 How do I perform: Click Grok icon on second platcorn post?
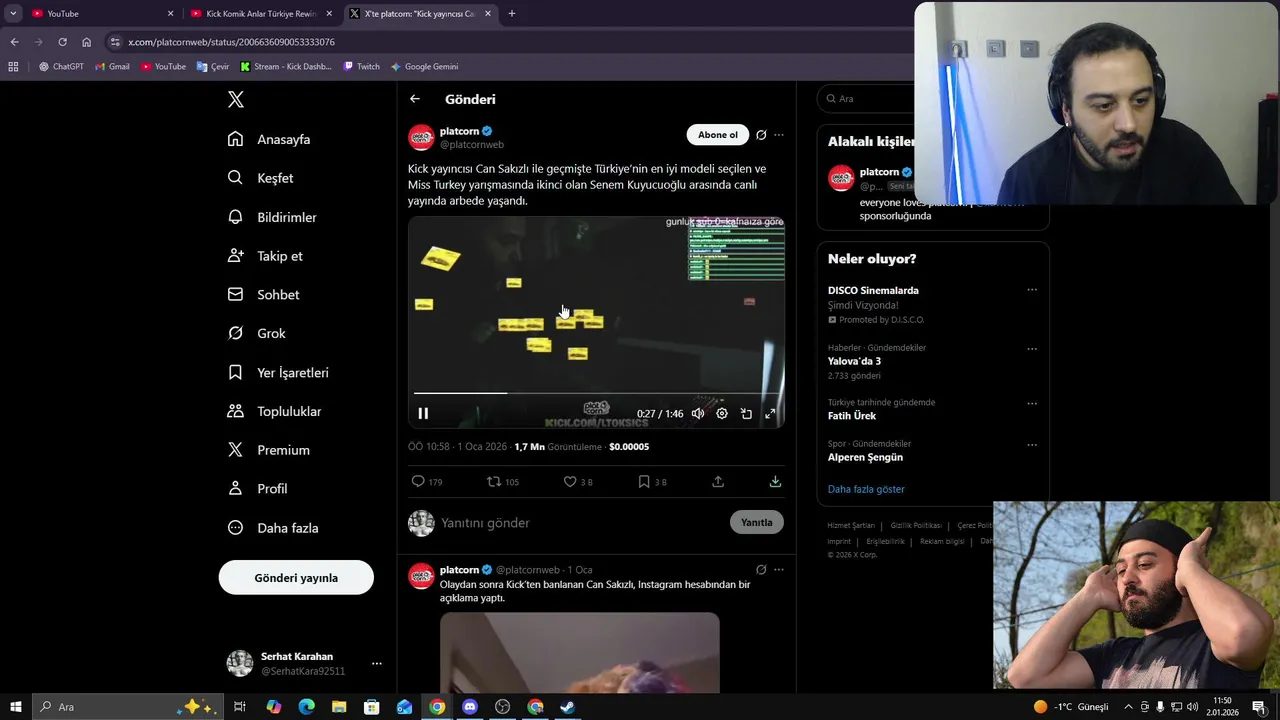(761, 569)
